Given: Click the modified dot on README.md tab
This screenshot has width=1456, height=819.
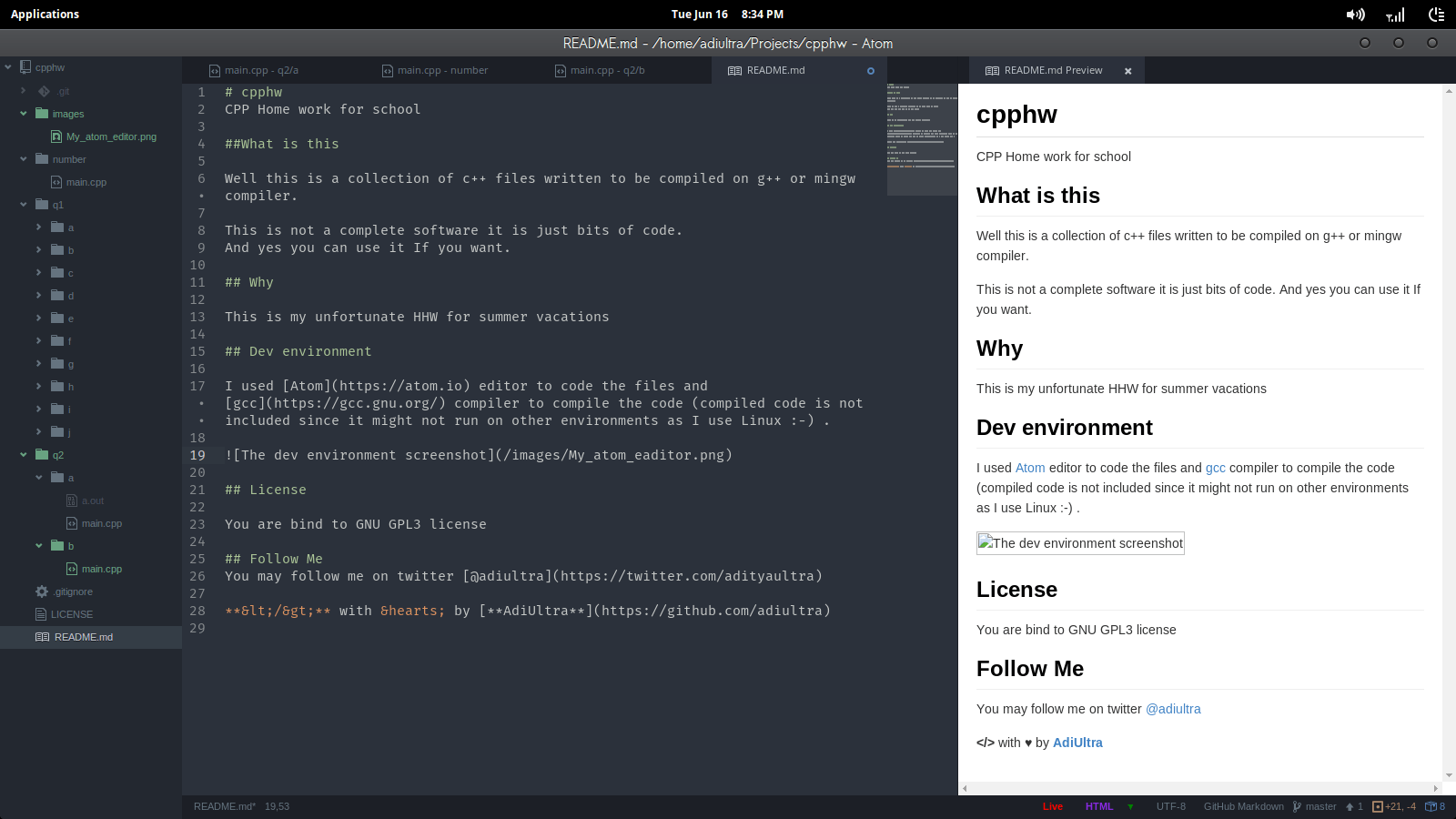Looking at the screenshot, I should (x=871, y=71).
